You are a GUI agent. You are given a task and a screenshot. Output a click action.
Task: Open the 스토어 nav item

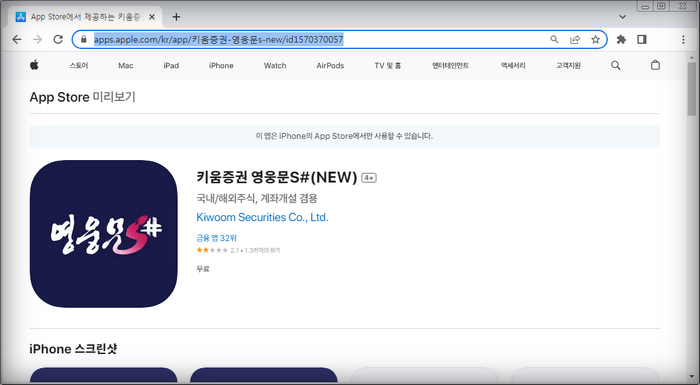click(79, 66)
